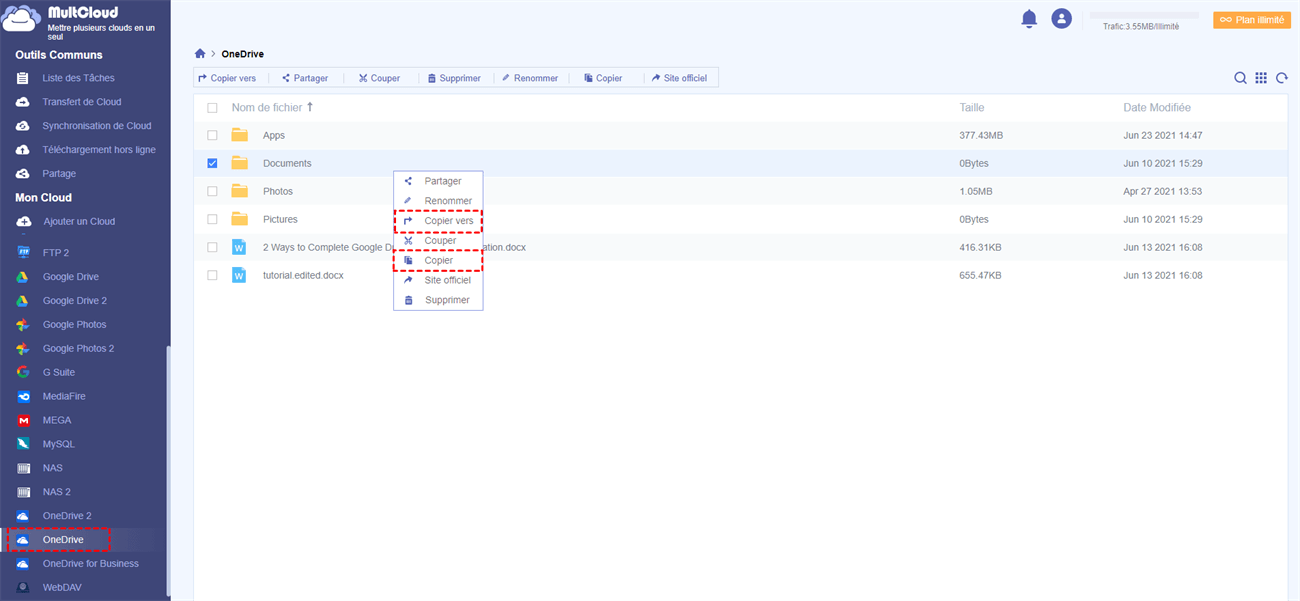Open Liste des Tâches

(78, 78)
